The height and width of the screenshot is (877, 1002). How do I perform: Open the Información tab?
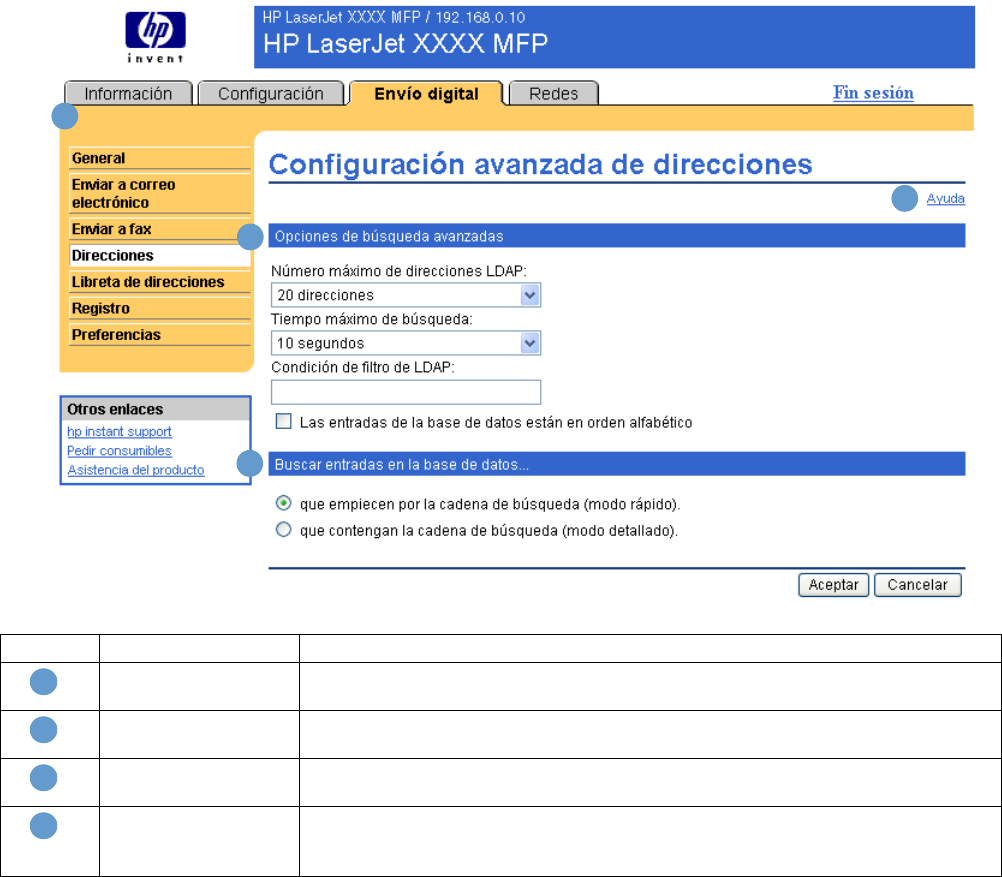pos(128,93)
